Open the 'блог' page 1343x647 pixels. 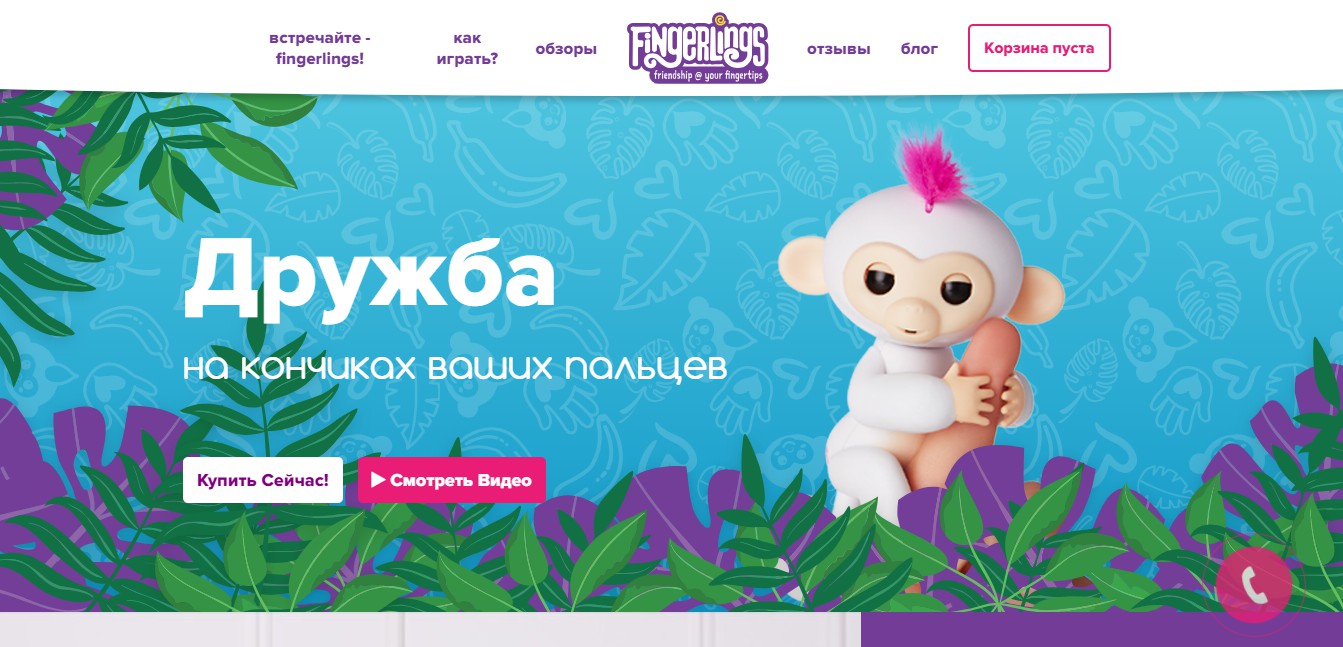[919, 49]
